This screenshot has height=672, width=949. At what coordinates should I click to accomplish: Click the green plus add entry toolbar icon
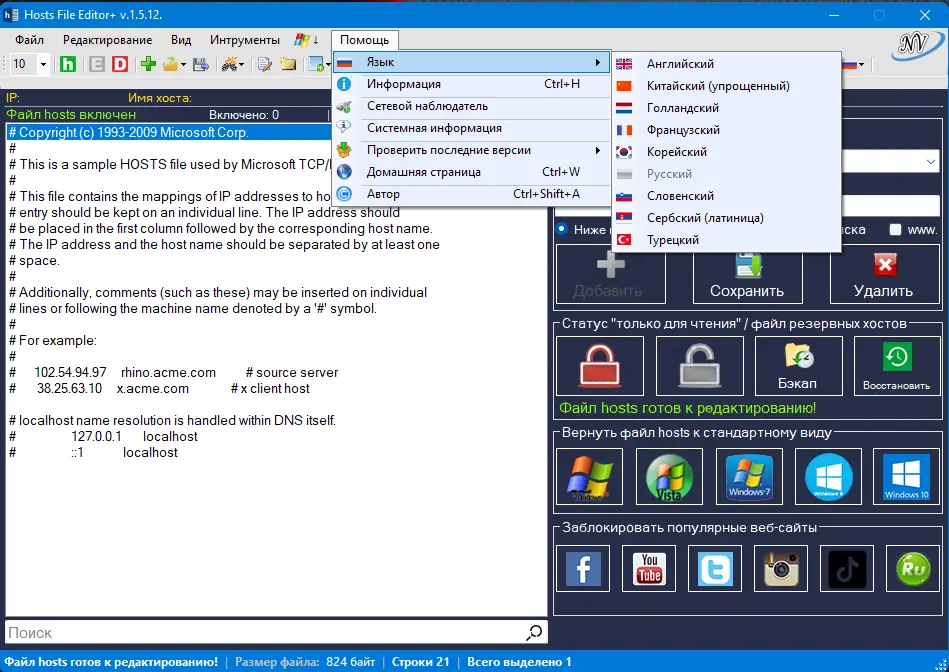coord(148,64)
